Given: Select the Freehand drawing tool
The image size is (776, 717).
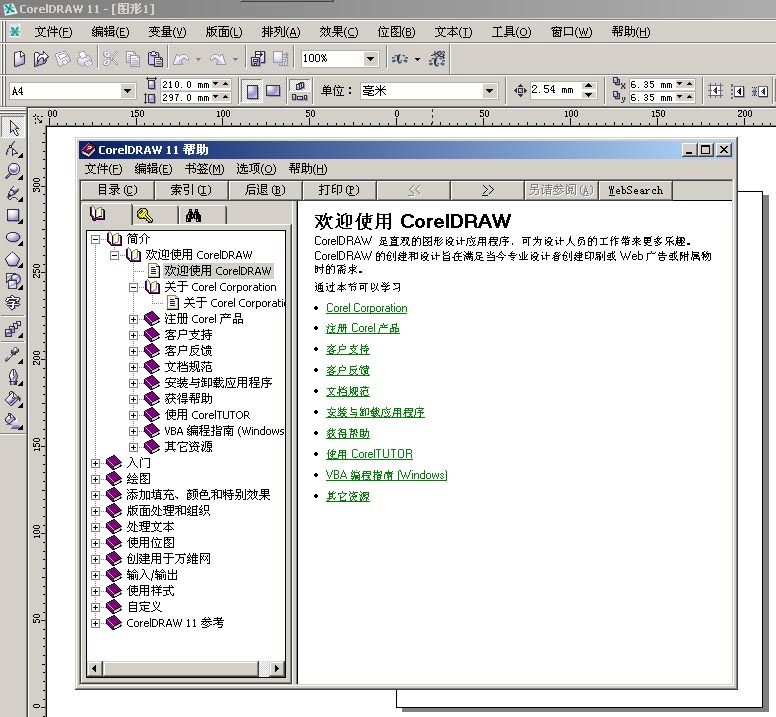Looking at the screenshot, I should click(13, 193).
